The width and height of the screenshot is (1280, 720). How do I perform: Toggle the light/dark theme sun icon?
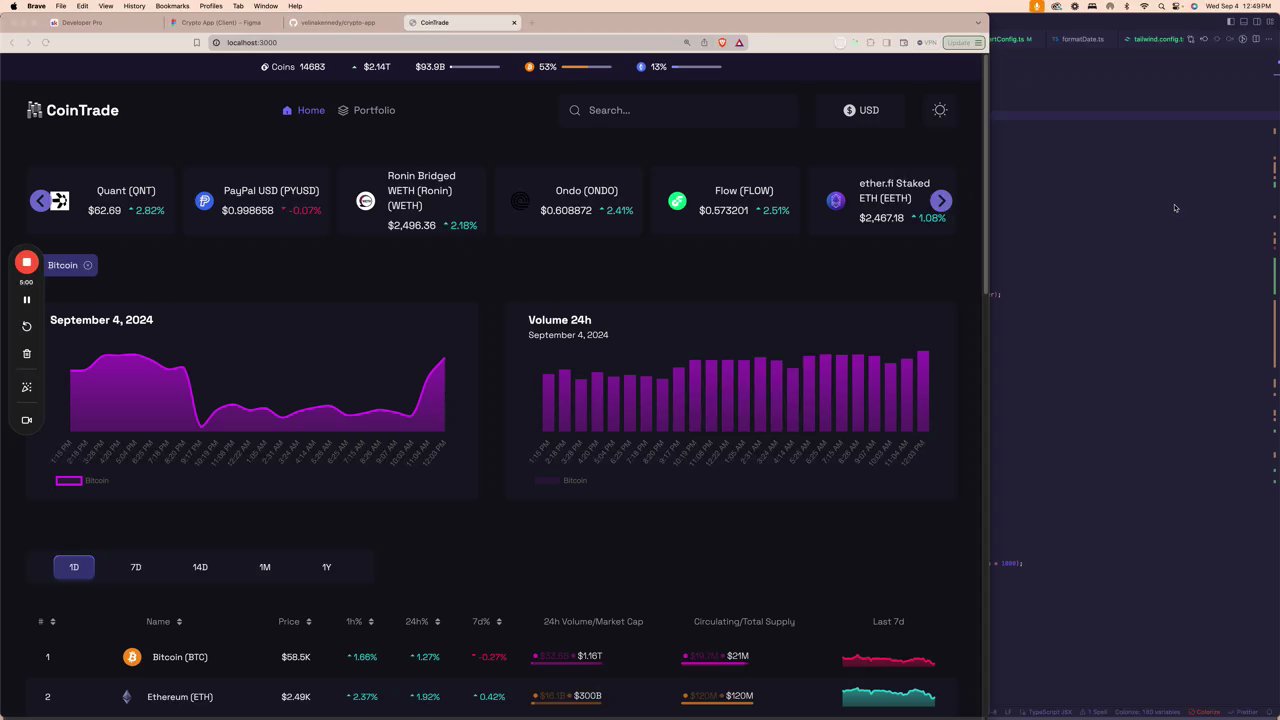pos(940,110)
